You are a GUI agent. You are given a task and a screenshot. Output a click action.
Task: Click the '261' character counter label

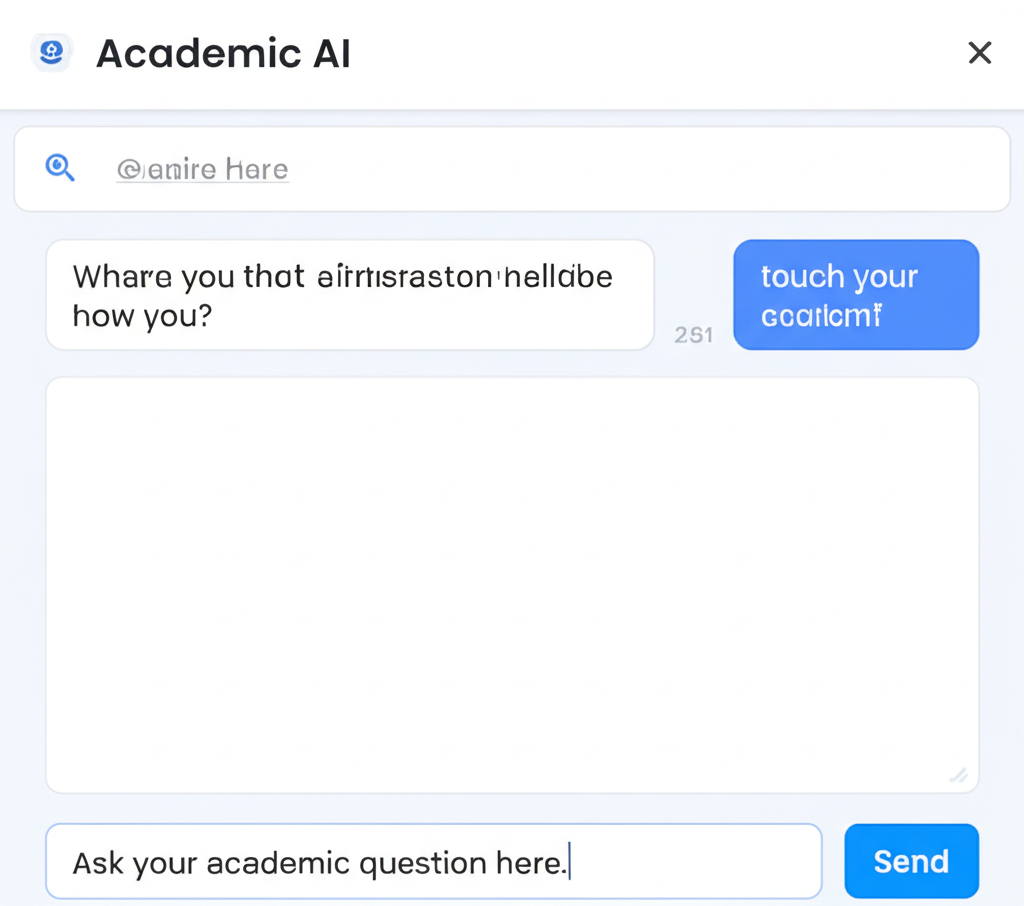click(x=694, y=335)
